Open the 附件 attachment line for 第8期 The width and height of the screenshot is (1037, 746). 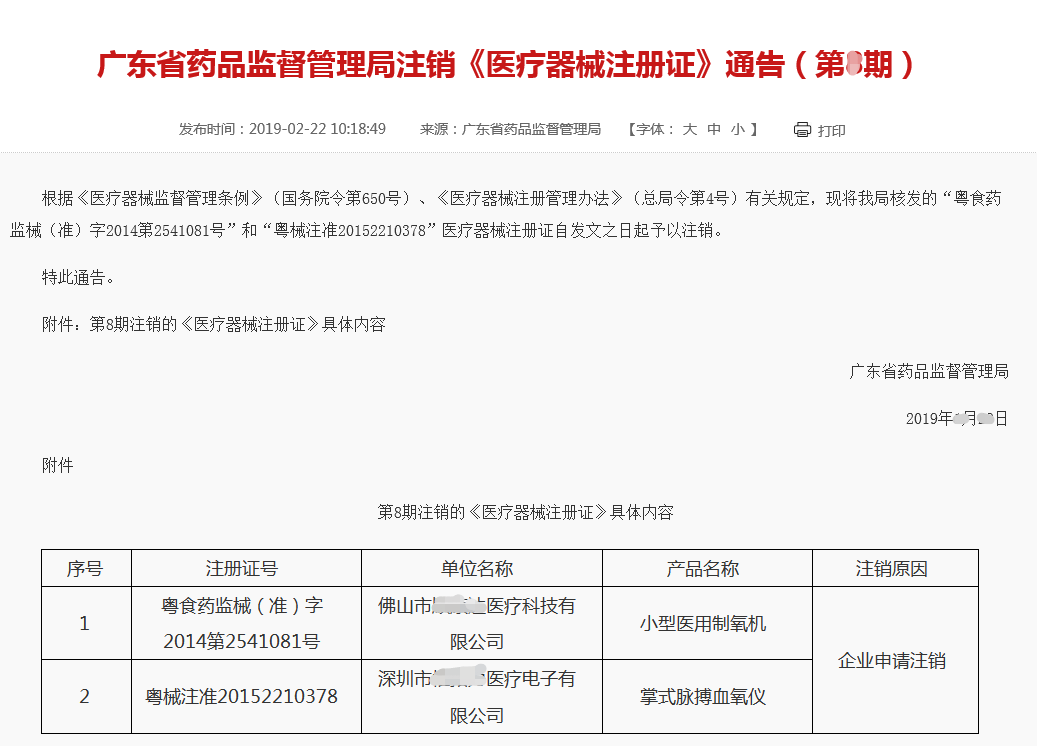(x=213, y=324)
